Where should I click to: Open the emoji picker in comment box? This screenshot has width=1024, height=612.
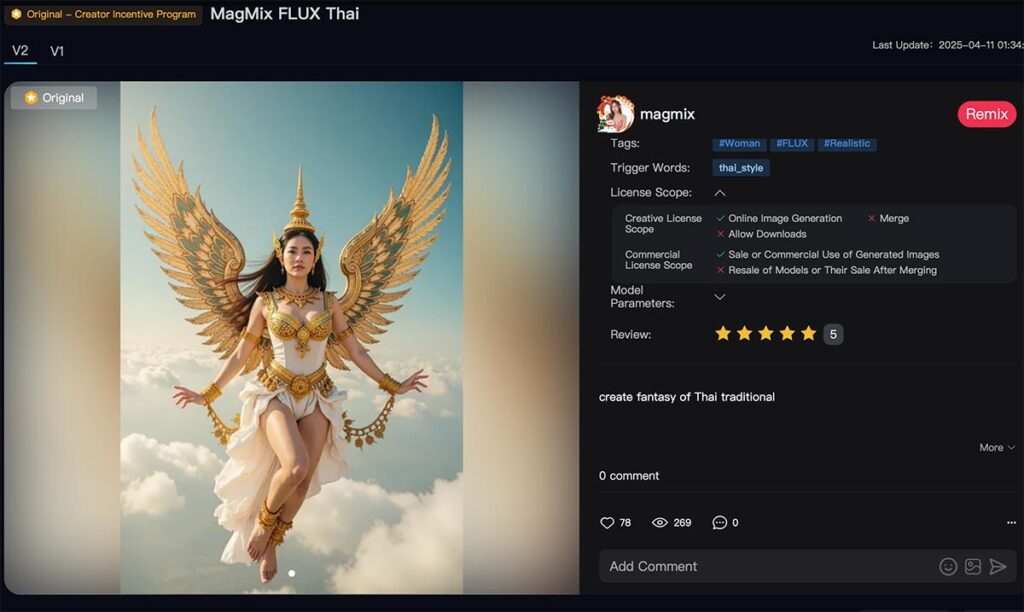click(948, 567)
